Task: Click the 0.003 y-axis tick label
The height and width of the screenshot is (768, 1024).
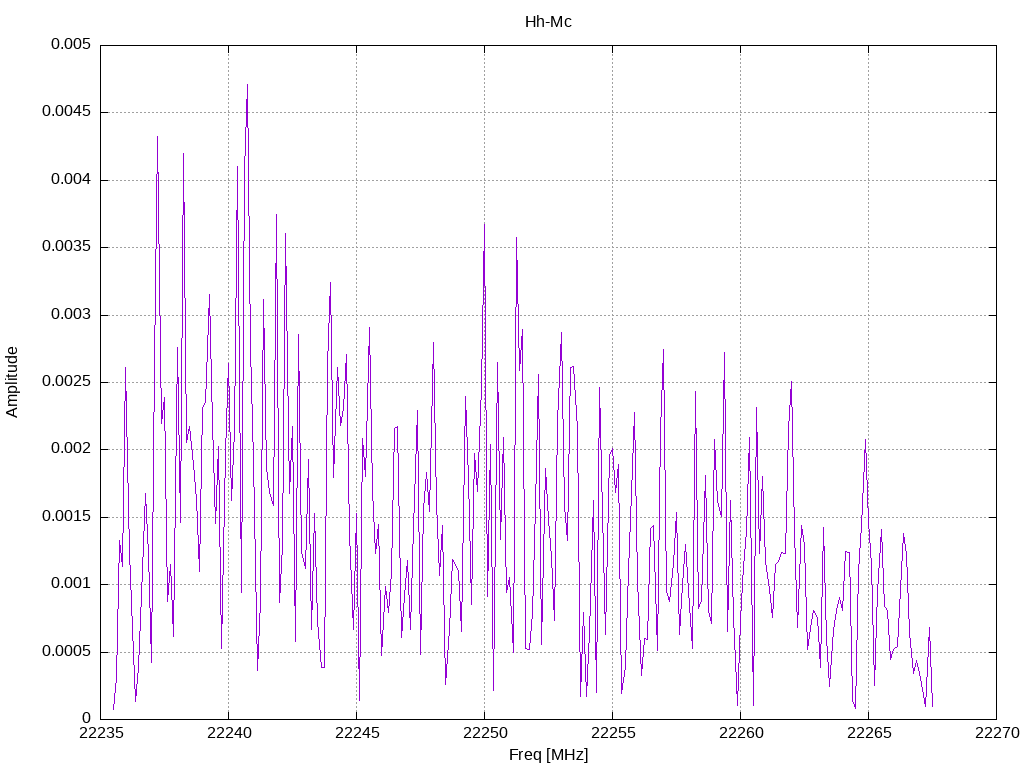Action: [71, 314]
